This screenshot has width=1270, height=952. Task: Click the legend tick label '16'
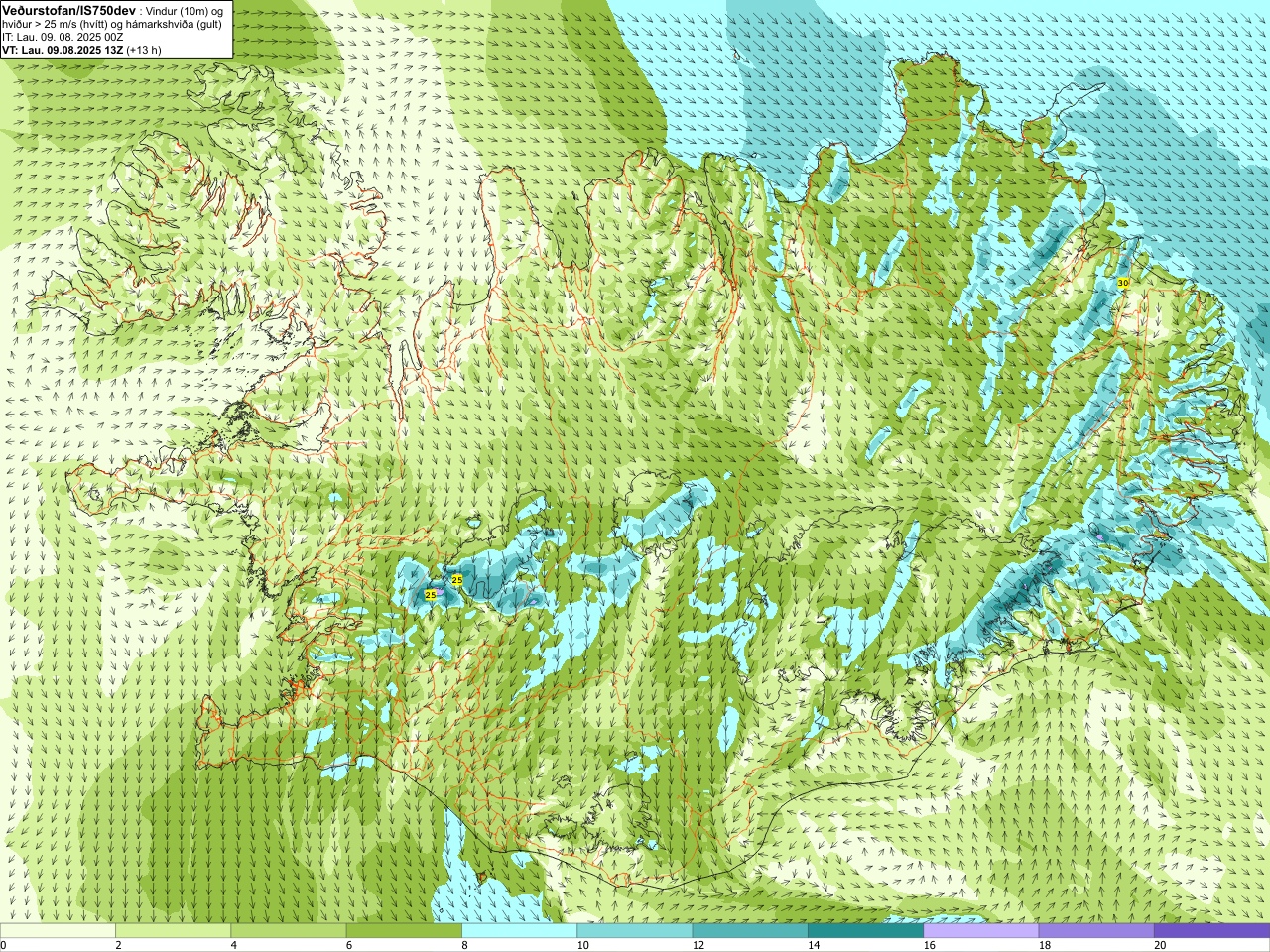pyautogui.click(x=929, y=945)
